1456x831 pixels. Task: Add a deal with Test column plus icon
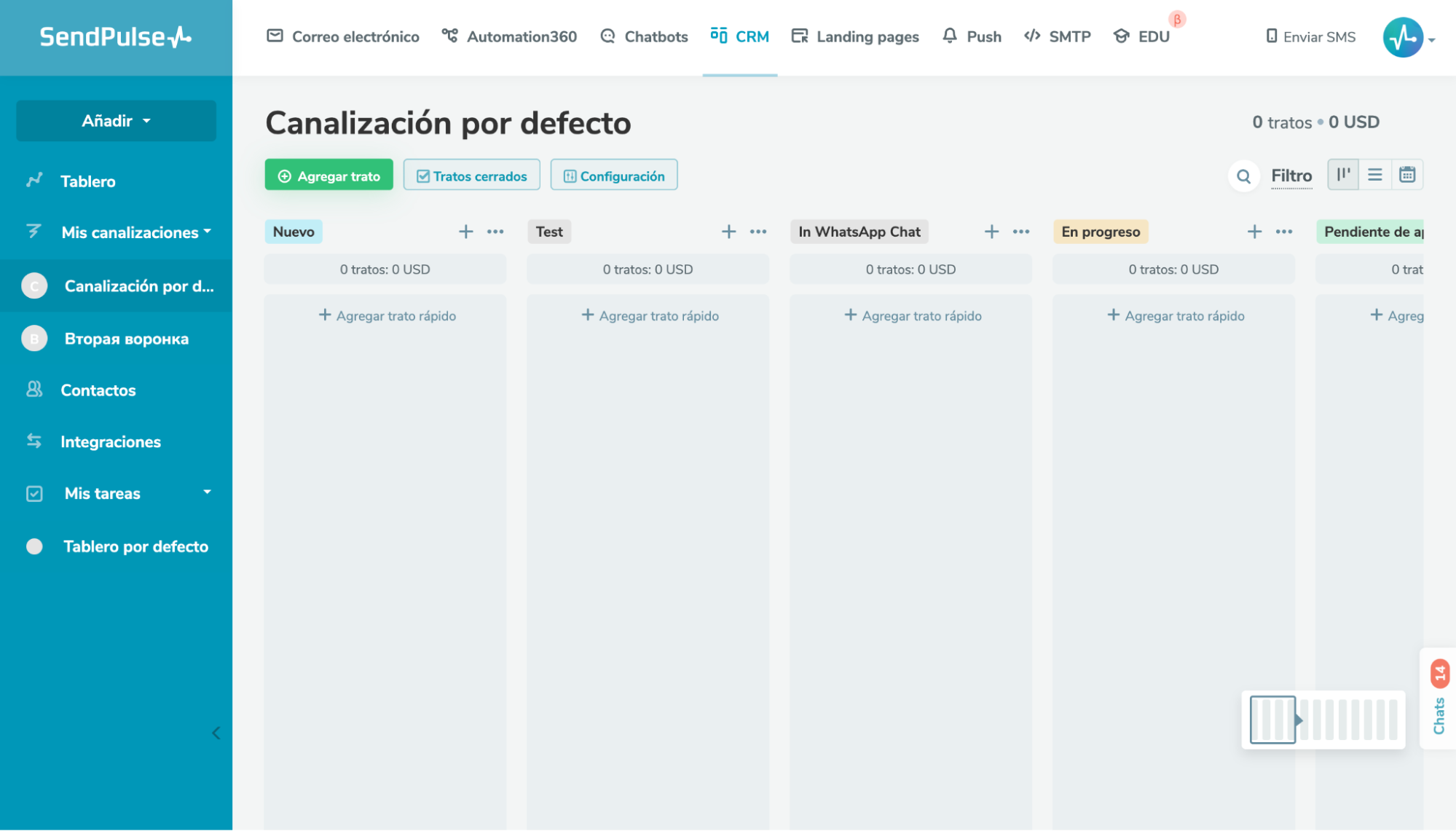coord(729,232)
